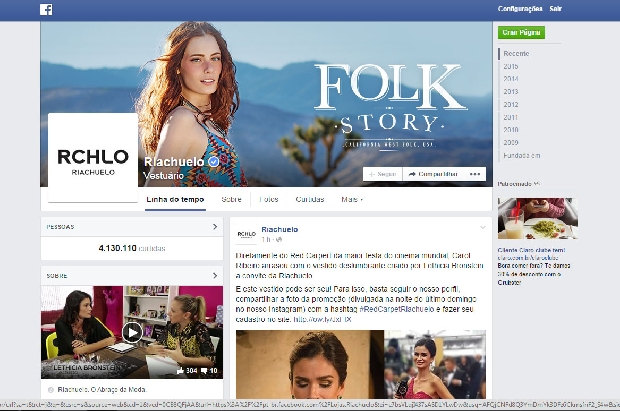Select Fundado em timeline entry

(x=522, y=155)
